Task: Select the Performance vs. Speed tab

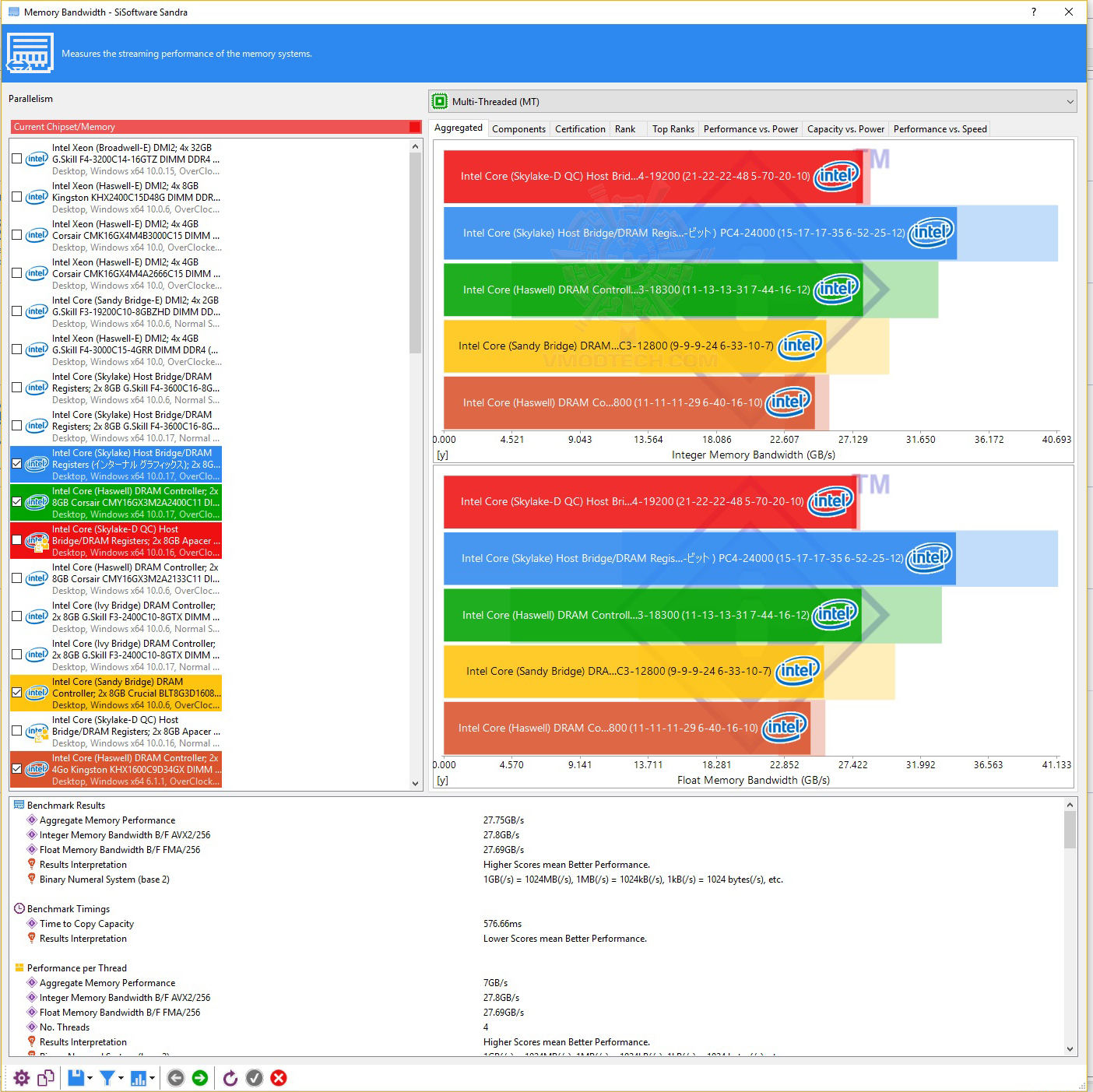Action: (x=940, y=129)
